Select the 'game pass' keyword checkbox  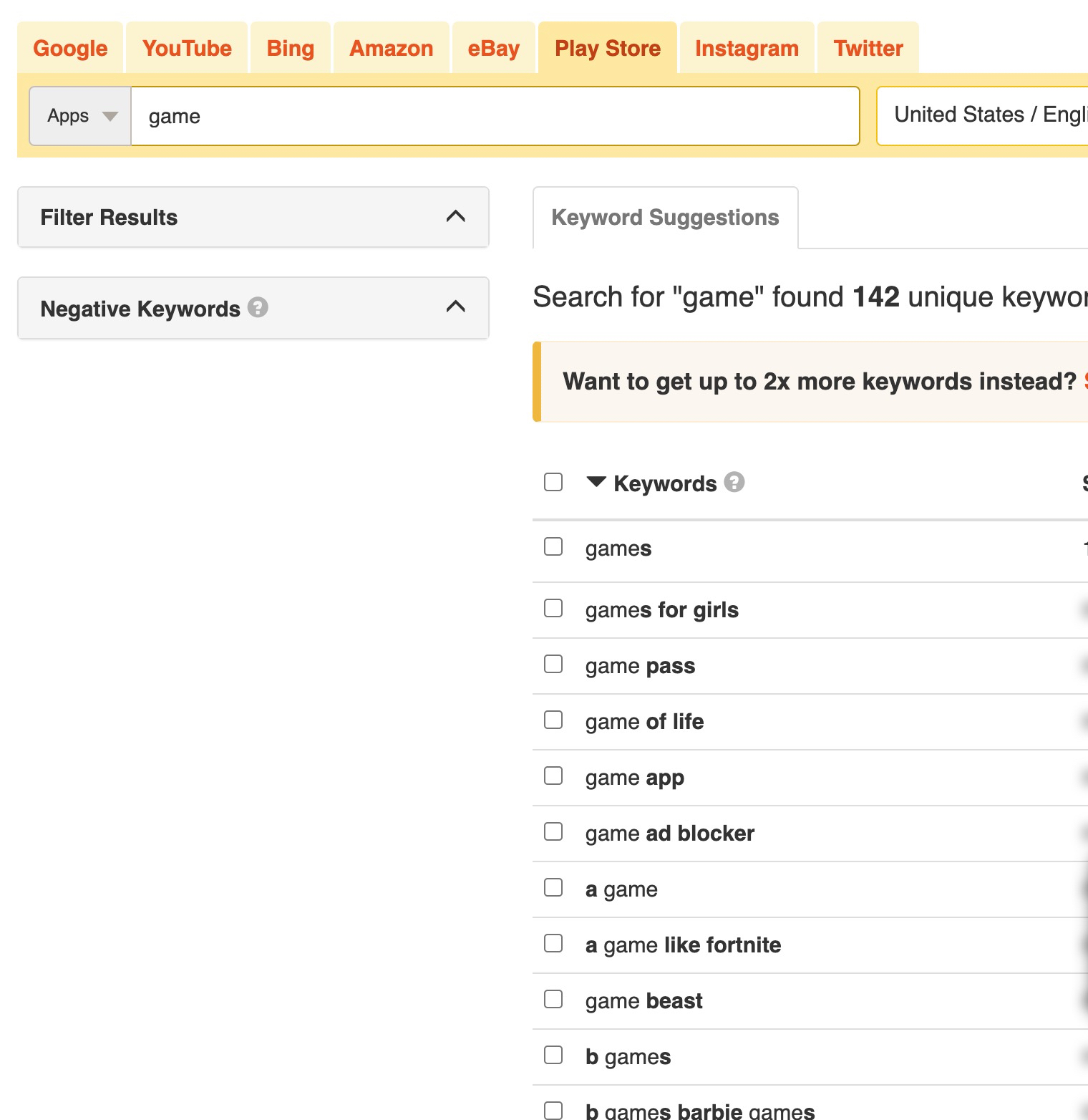pyautogui.click(x=553, y=665)
